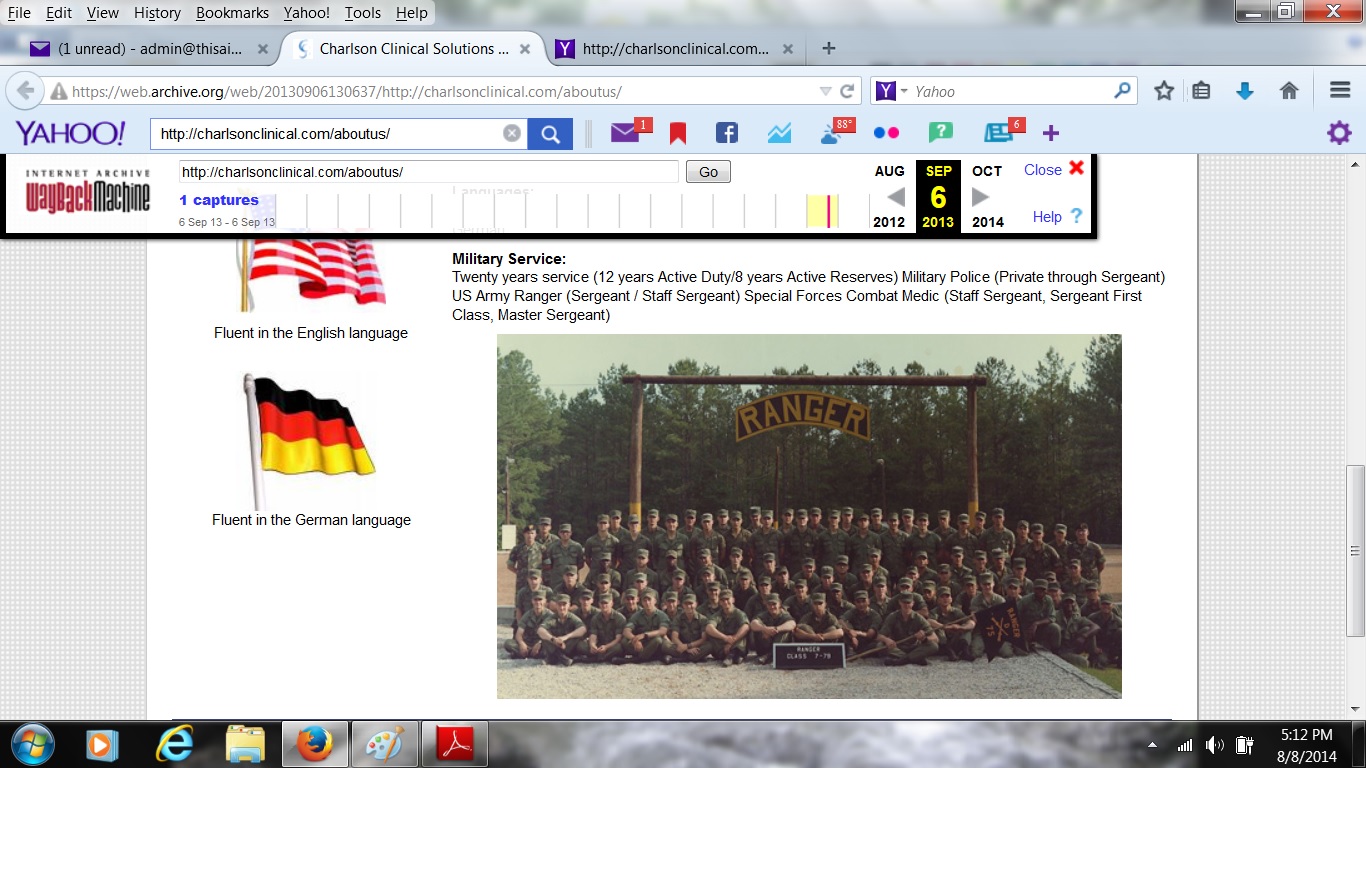Close the Wayback Machine toolbar
Viewport: 1366px width, 881px height.
point(1054,170)
